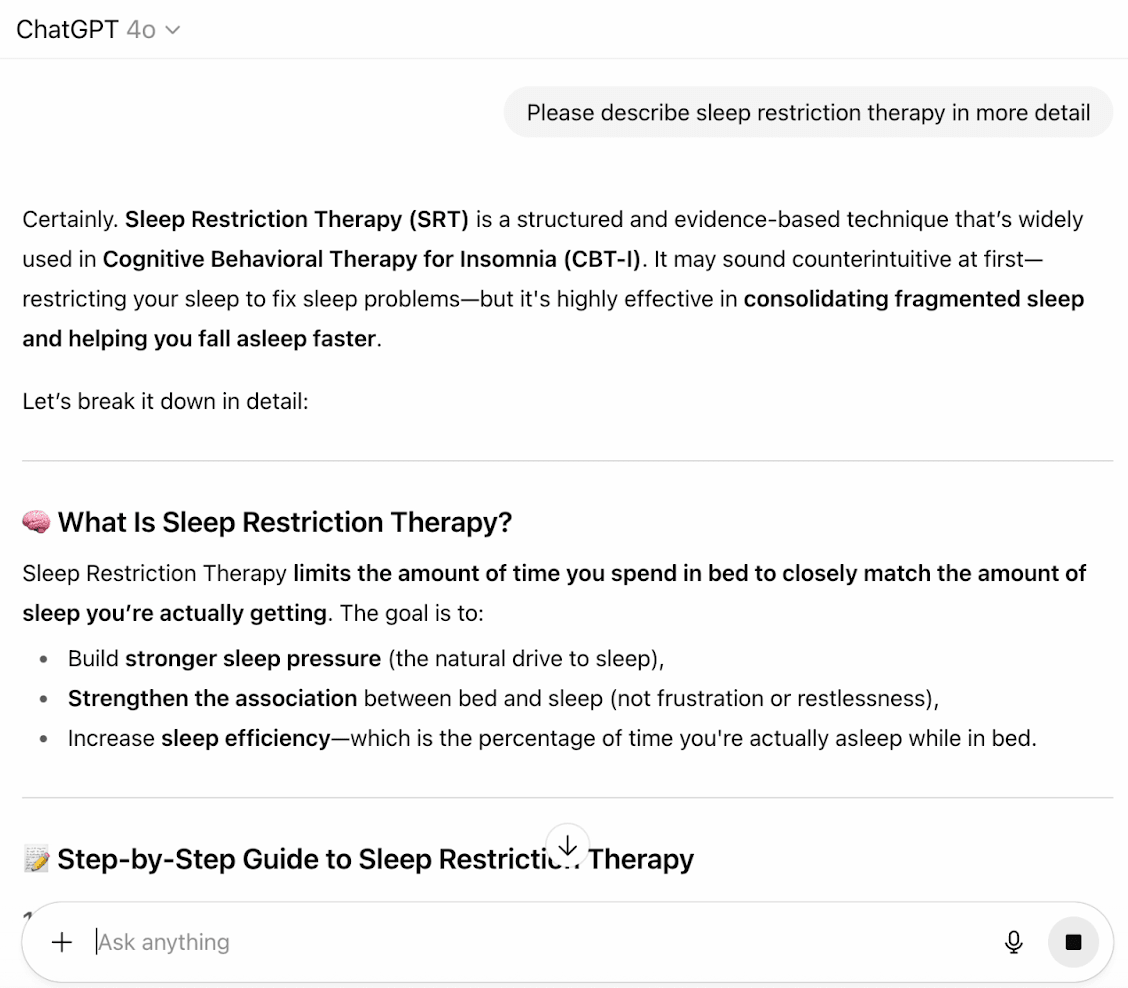Click the memo emoji beside the step-by-step heading
The width and height of the screenshot is (1128, 988).
[x=35, y=858]
